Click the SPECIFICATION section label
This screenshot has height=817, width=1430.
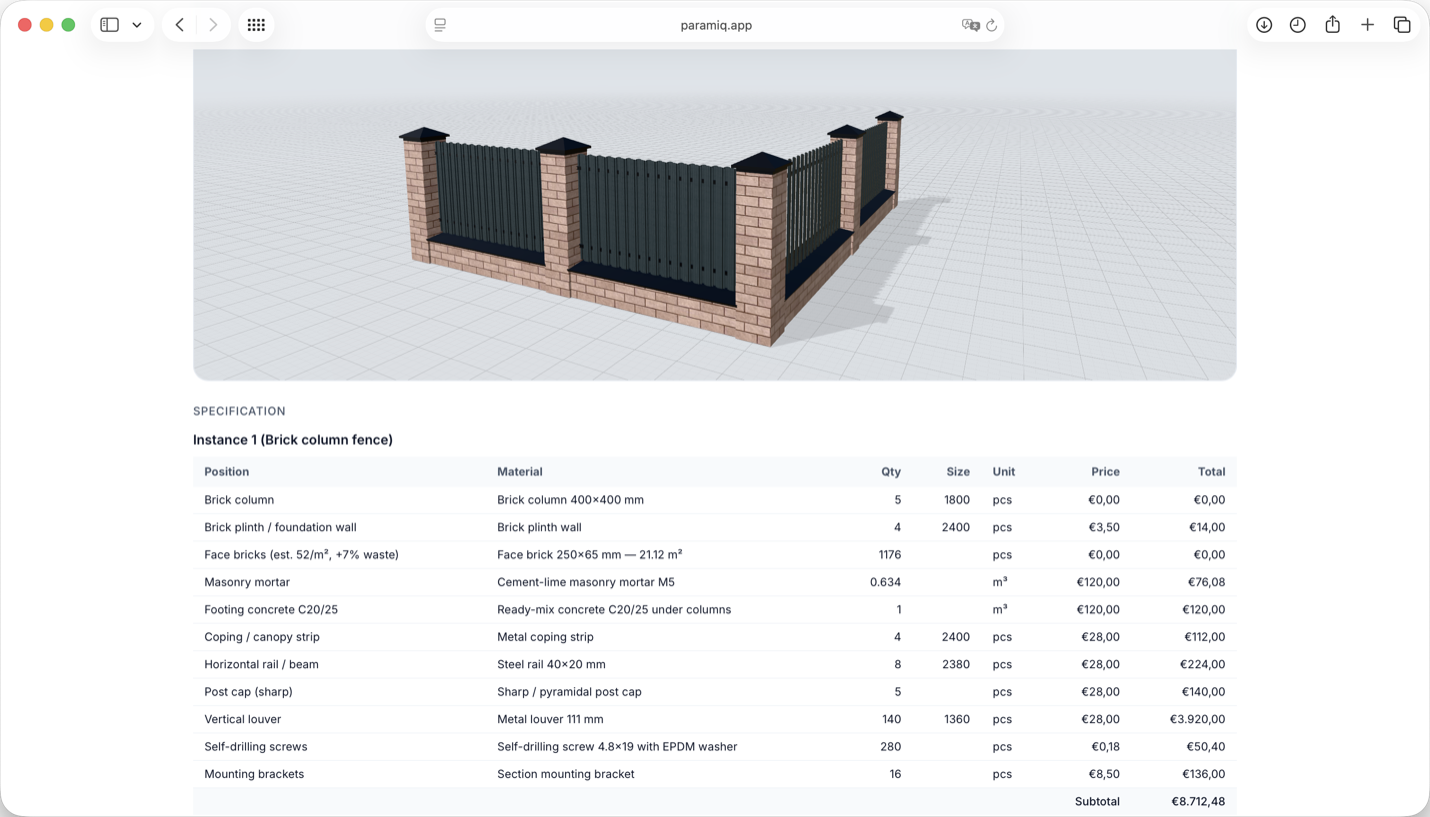pos(239,411)
